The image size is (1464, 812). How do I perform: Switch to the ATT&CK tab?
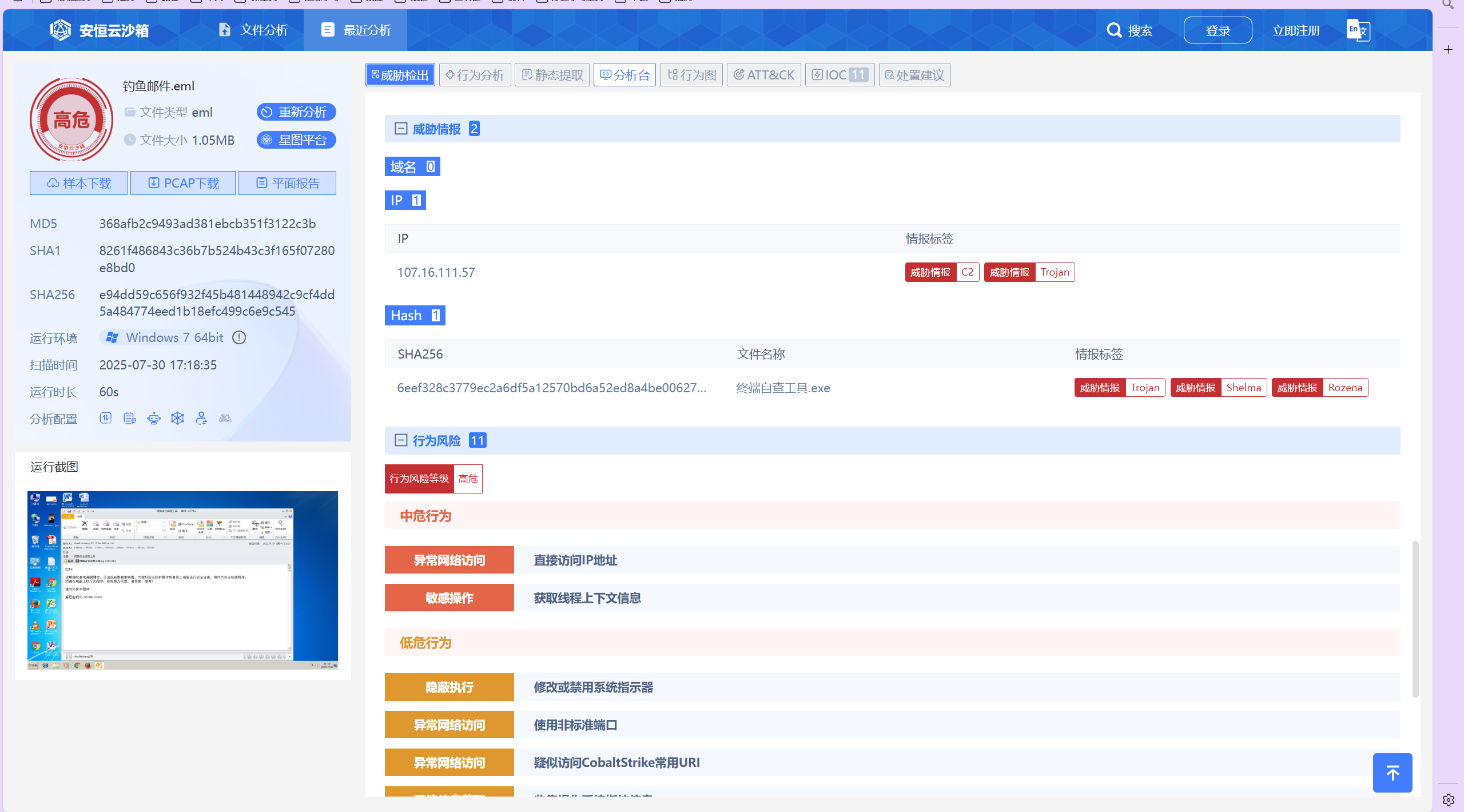763,75
